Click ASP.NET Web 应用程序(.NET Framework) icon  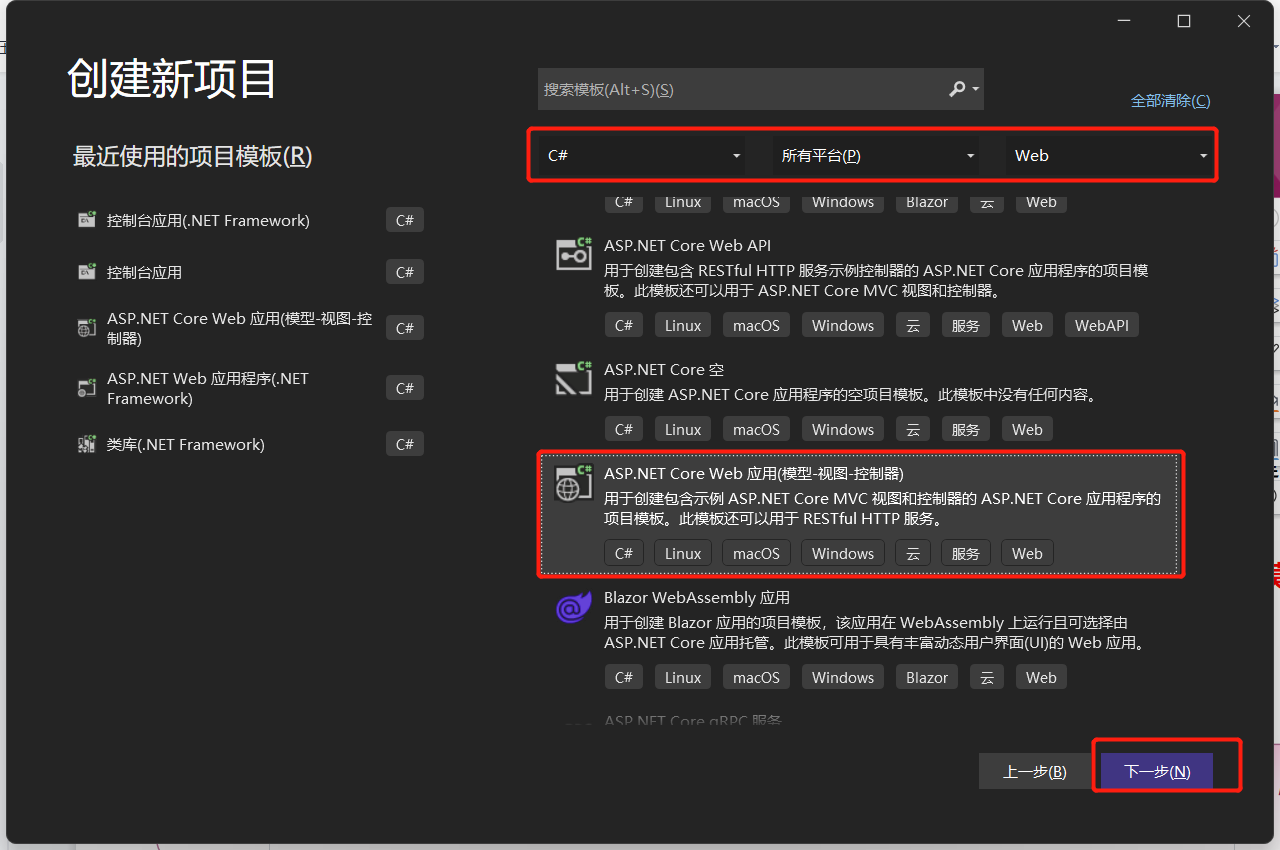pos(87,388)
